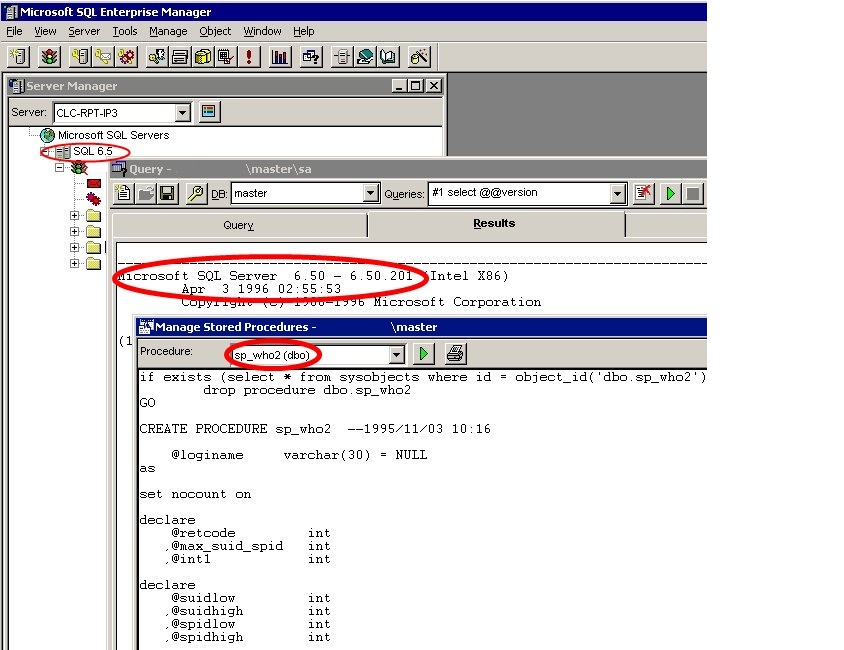Open the Server menu
Image resolution: width=844 pixels, height=650 pixels.
(x=84, y=31)
